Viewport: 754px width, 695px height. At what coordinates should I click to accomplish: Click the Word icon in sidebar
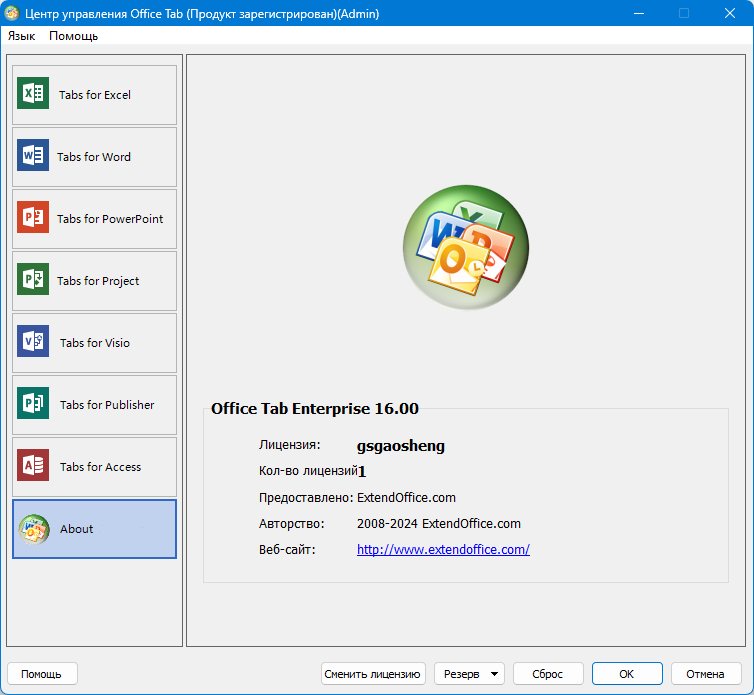pyautogui.click(x=33, y=155)
